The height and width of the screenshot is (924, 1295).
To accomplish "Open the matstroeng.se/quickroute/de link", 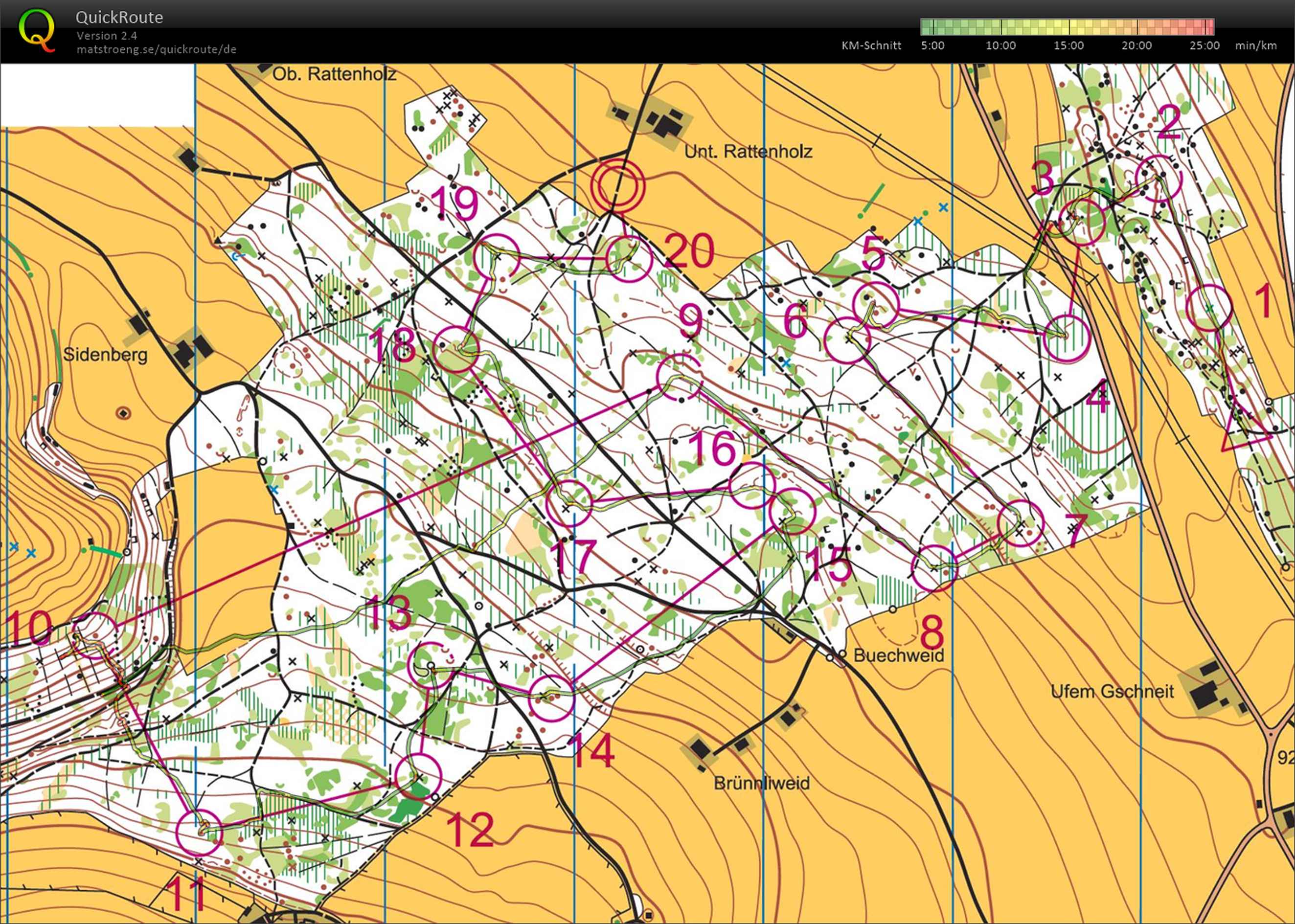I will click(157, 49).
